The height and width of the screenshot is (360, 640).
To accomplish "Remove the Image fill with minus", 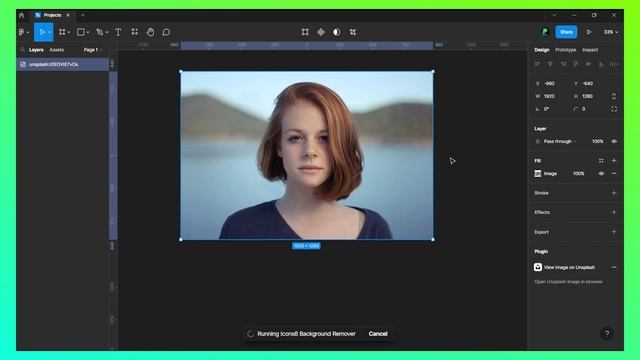I will (x=614, y=173).
